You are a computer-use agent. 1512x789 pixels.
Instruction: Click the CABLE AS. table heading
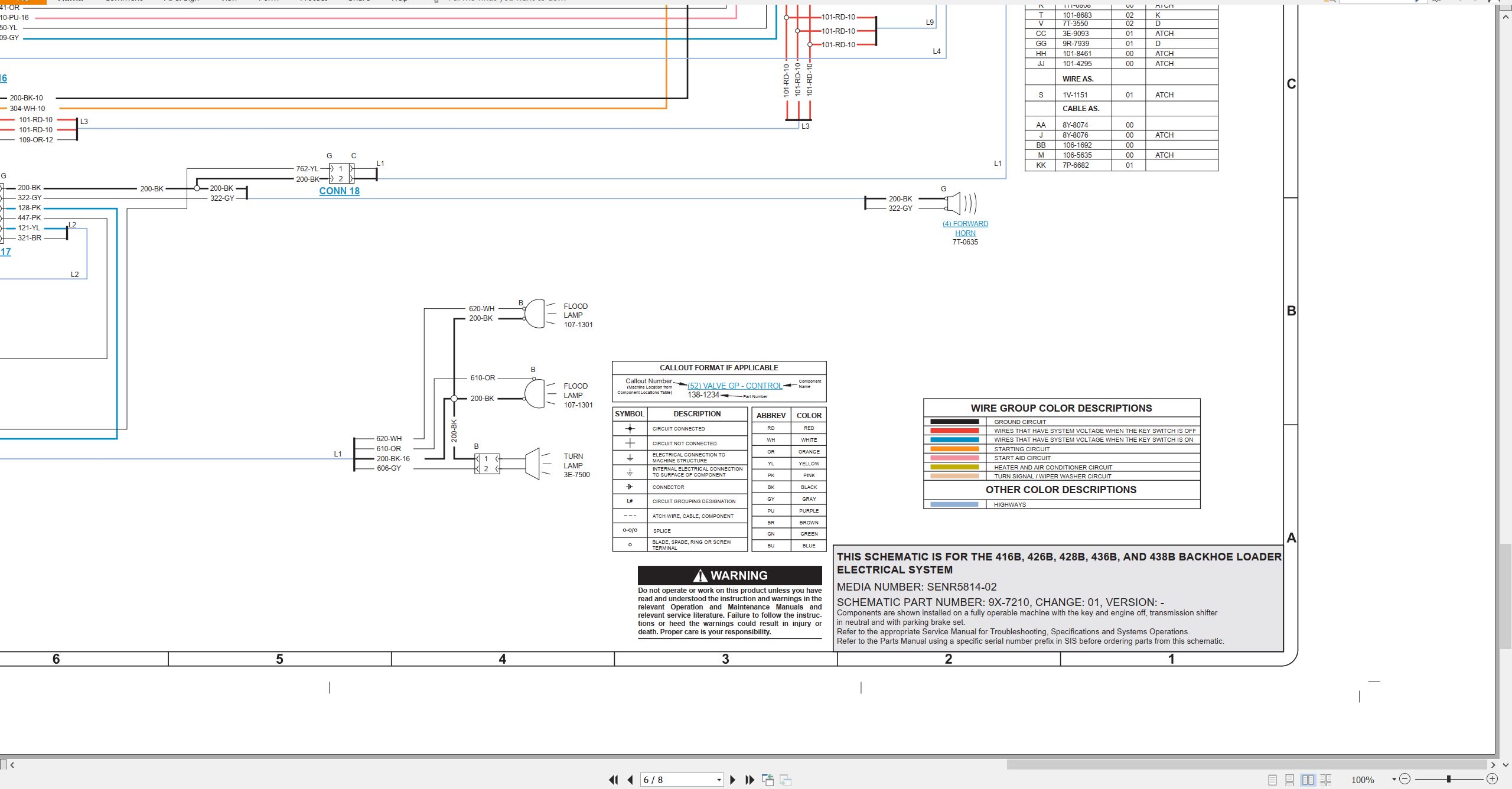[x=1081, y=109]
